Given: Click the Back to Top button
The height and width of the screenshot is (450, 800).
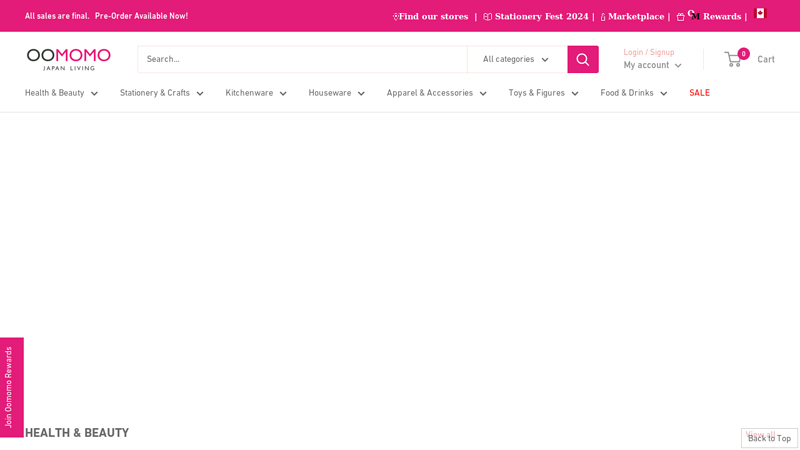Looking at the screenshot, I should [x=769, y=438].
